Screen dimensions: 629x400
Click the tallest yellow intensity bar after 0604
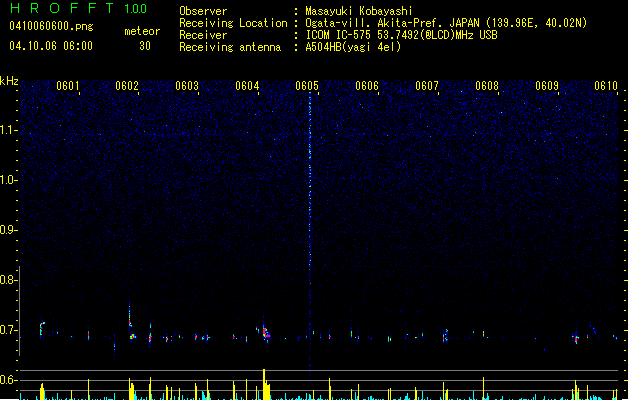[x=264, y=384]
